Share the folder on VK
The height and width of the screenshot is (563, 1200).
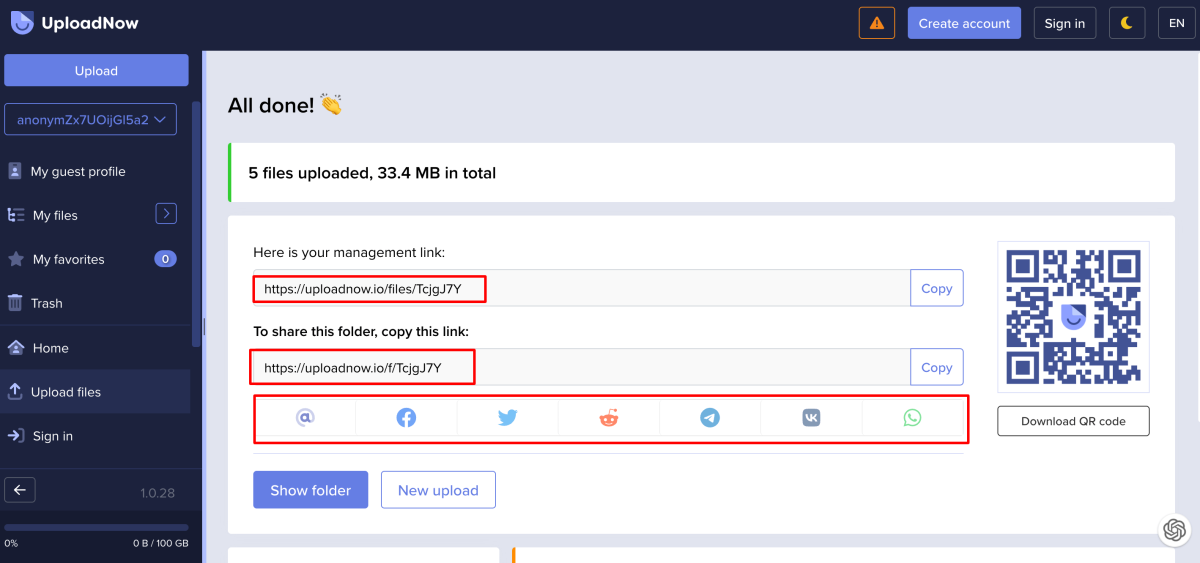[x=811, y=418]
